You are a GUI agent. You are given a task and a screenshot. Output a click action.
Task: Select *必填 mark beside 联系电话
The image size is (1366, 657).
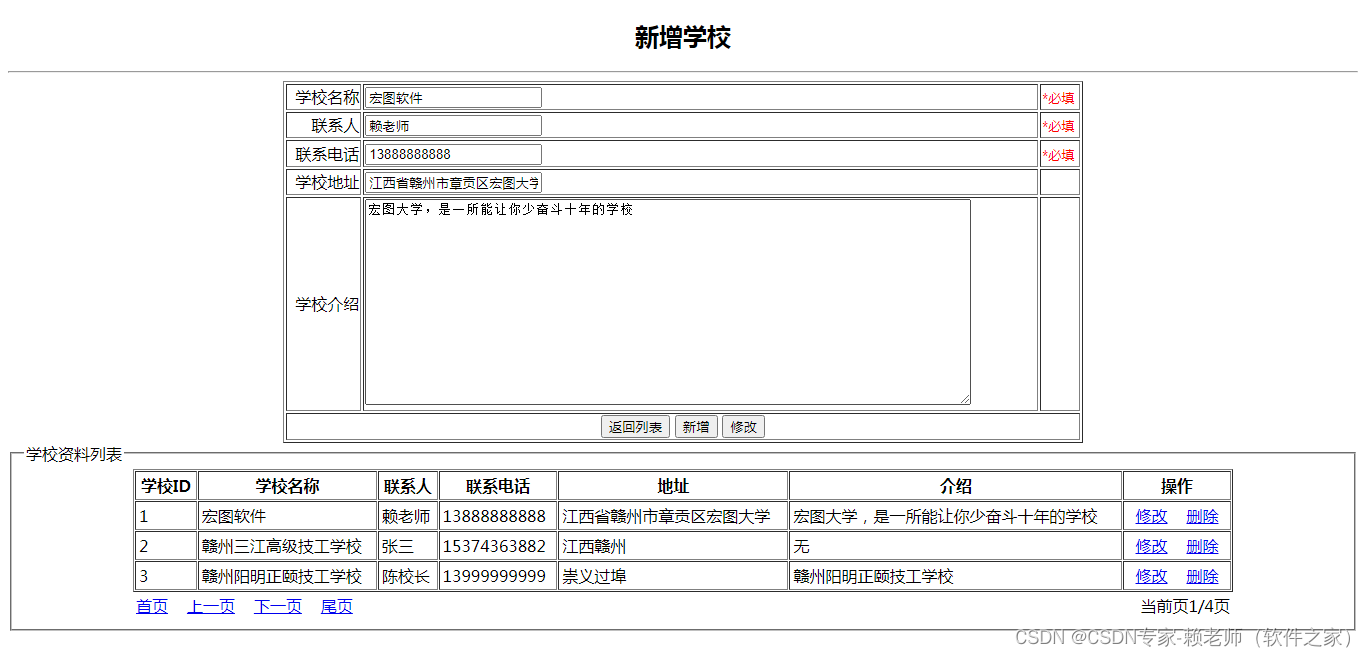[1058, 155]
